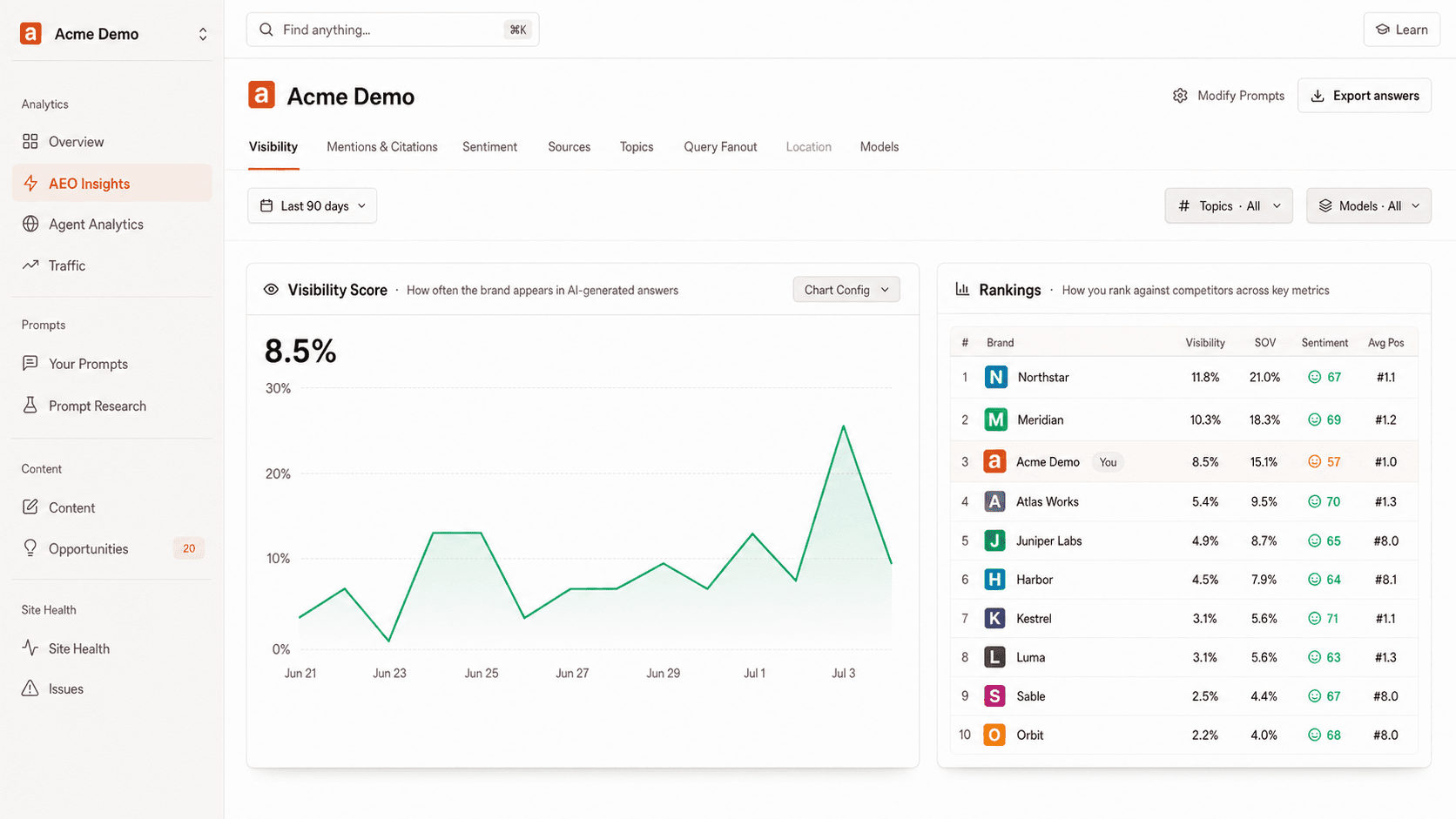This screenshot has height=819, width=1456.
Task: Click the Modify Prompts link
Action: point(1229,96)
